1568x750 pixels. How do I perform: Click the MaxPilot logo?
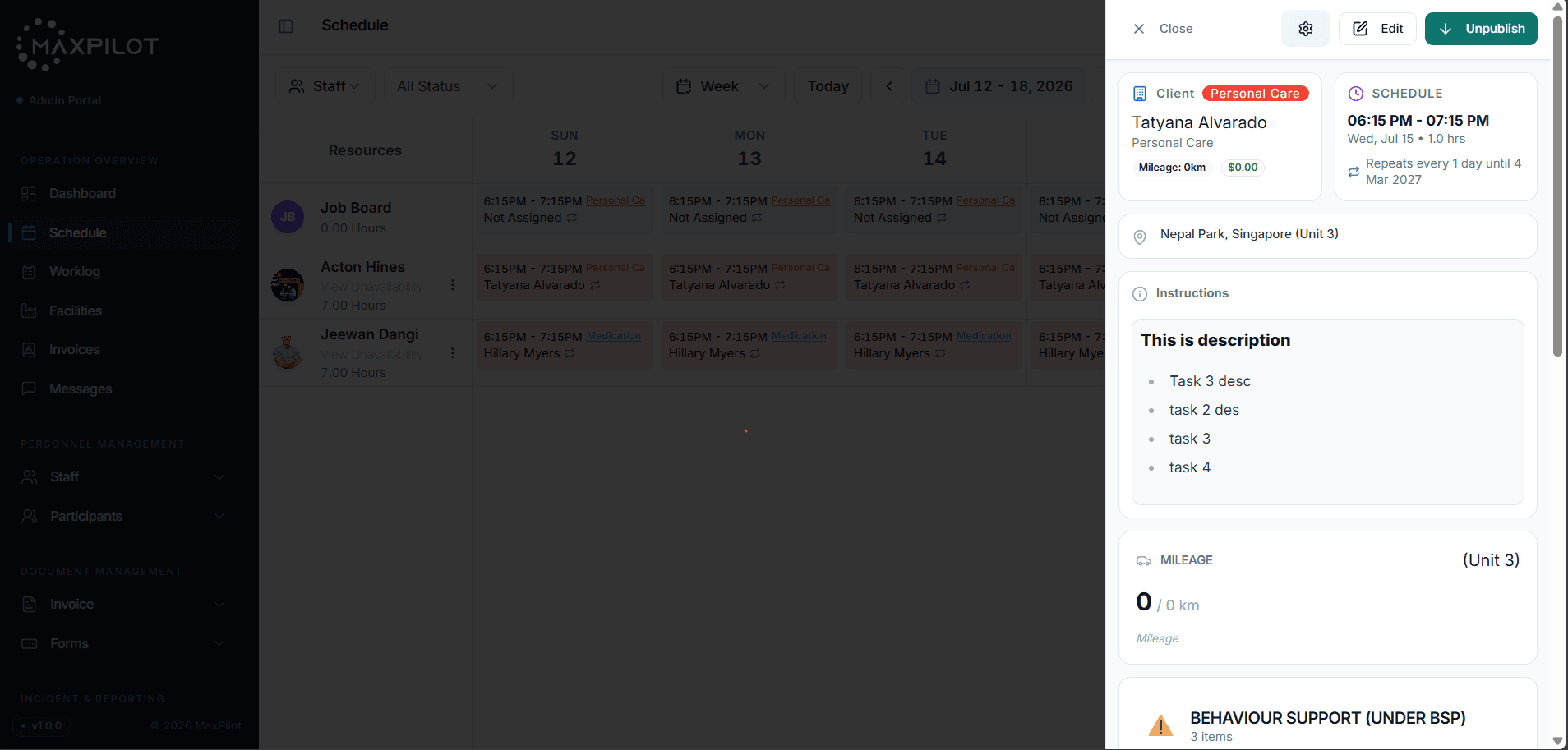point(88,45)
